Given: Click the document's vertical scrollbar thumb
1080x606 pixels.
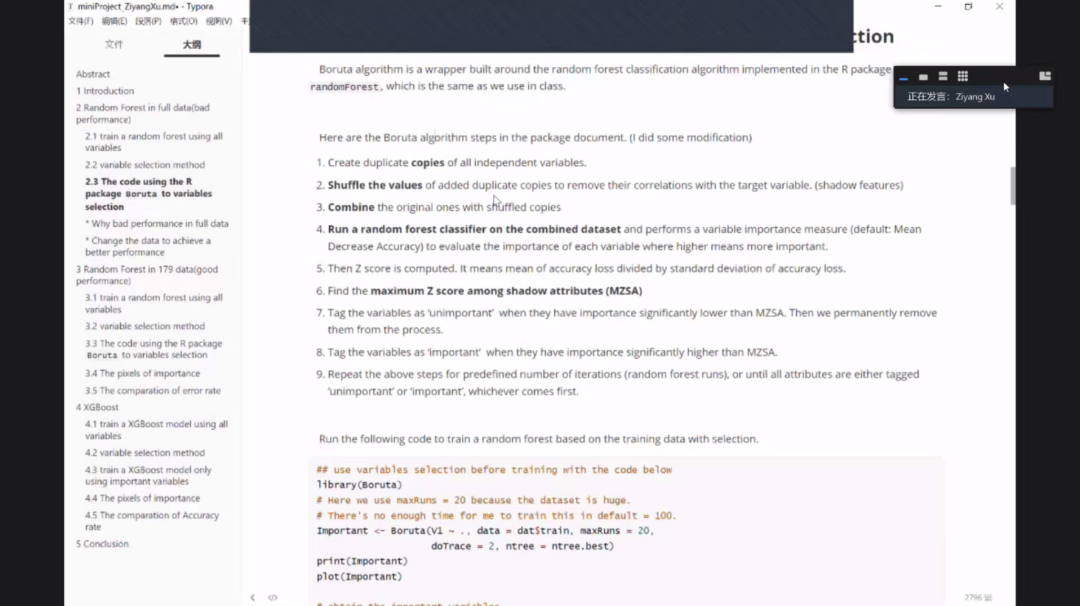Looking at the screenshot, I should [1012, 186].
